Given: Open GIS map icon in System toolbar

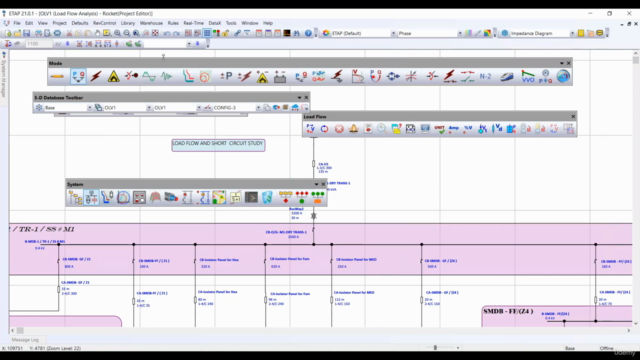Looking at the screenshot, I should [x=219, y=198].
